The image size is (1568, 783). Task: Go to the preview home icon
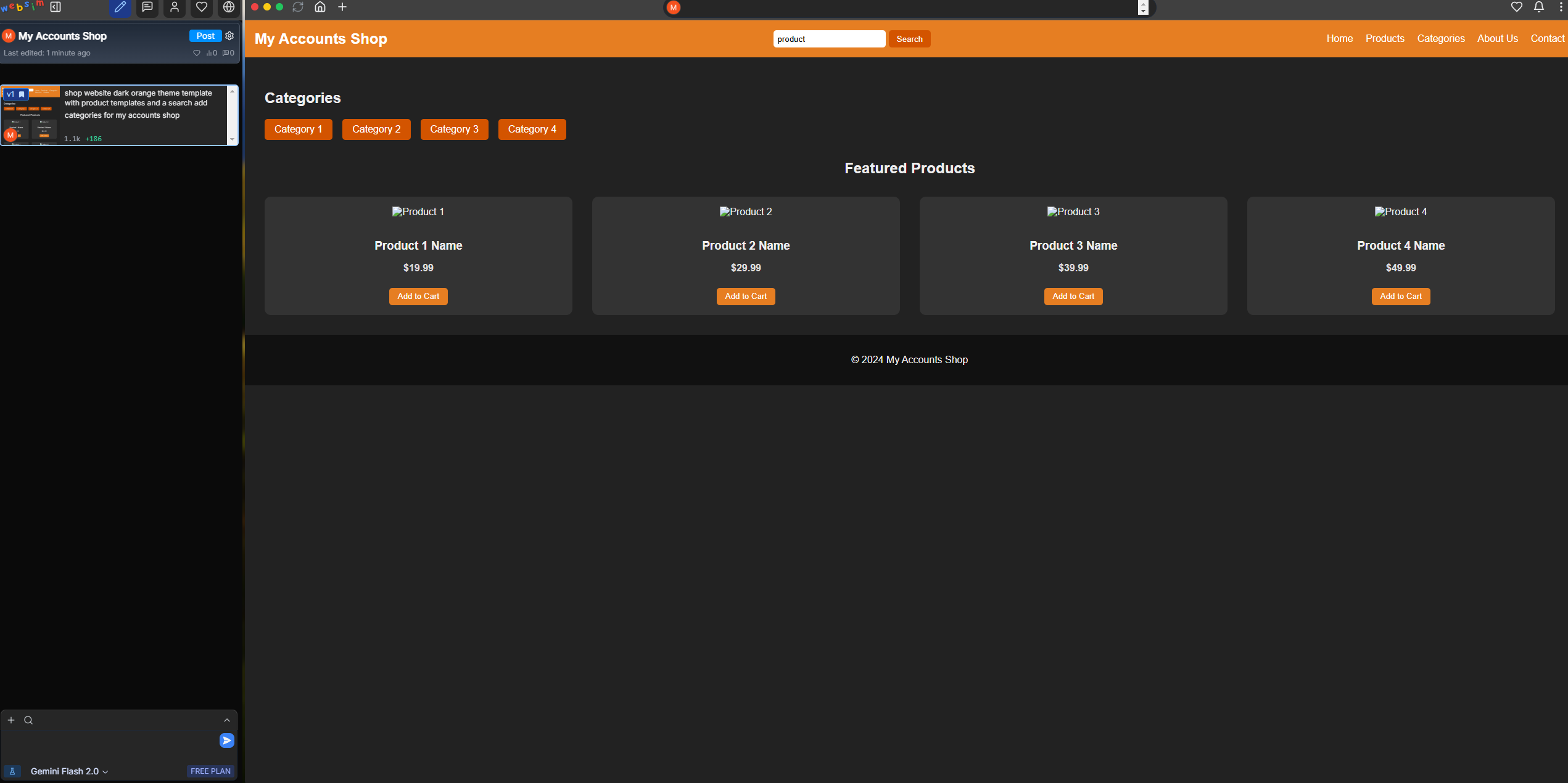tap(320, 7)
